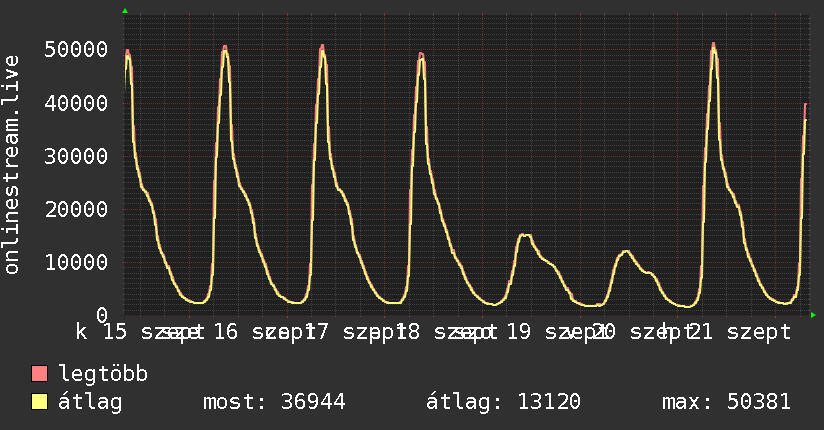This screenshot has width=824, height=430.
Task: Click the small peak near szept 19
Action: [x=525, y=235]
